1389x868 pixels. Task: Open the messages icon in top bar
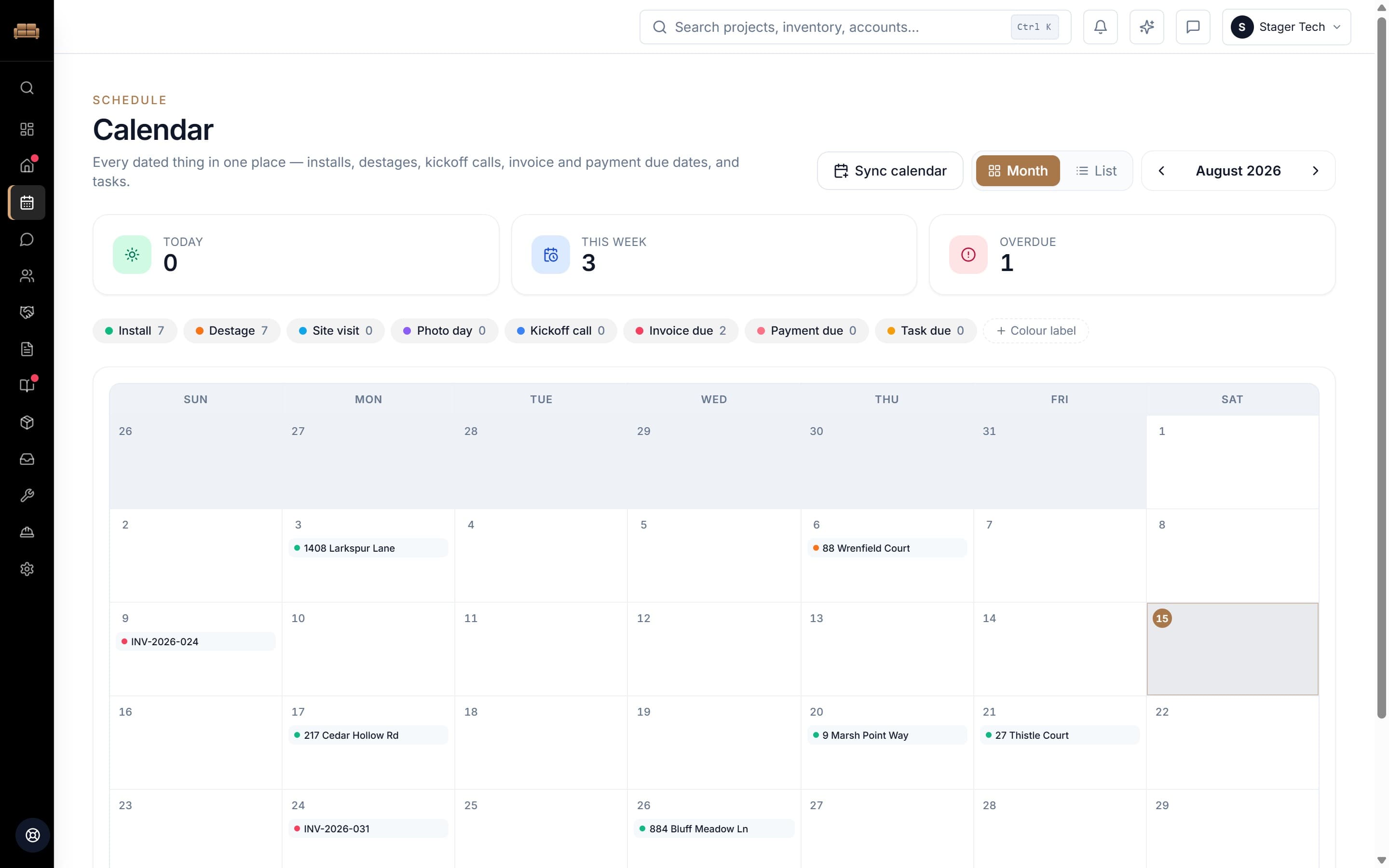click(x=1193, y=27)
